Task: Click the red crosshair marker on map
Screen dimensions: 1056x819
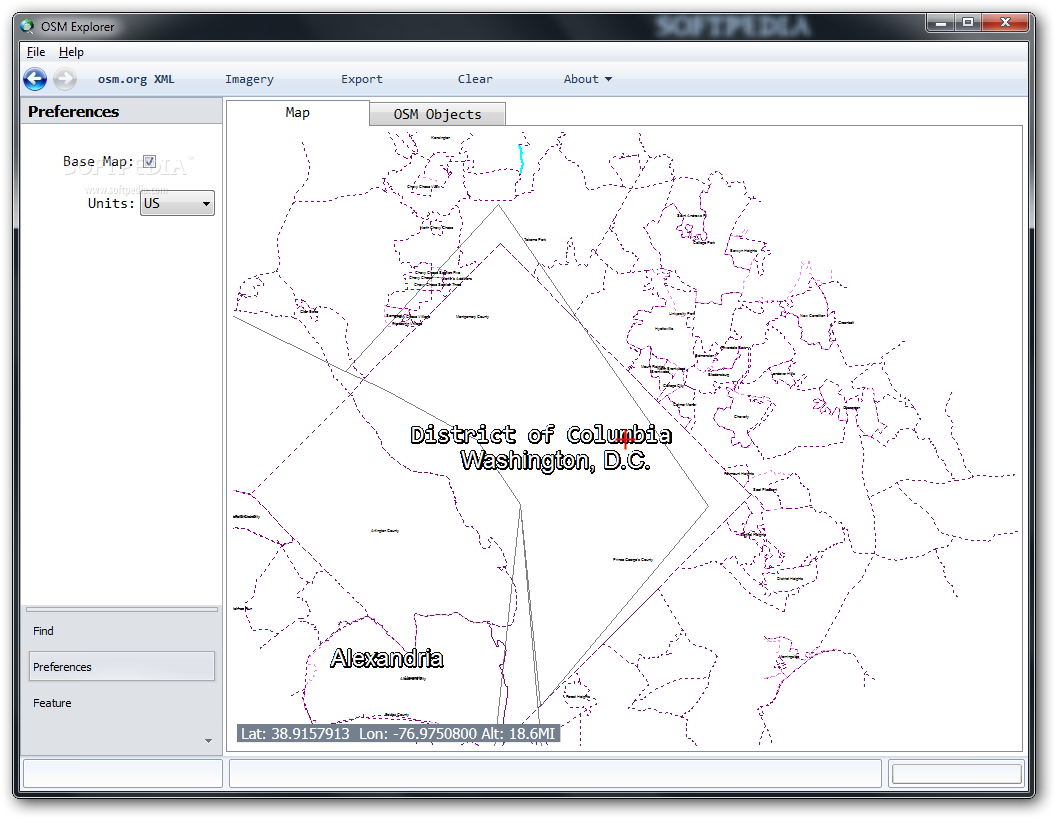Action: tap(626, 439)
